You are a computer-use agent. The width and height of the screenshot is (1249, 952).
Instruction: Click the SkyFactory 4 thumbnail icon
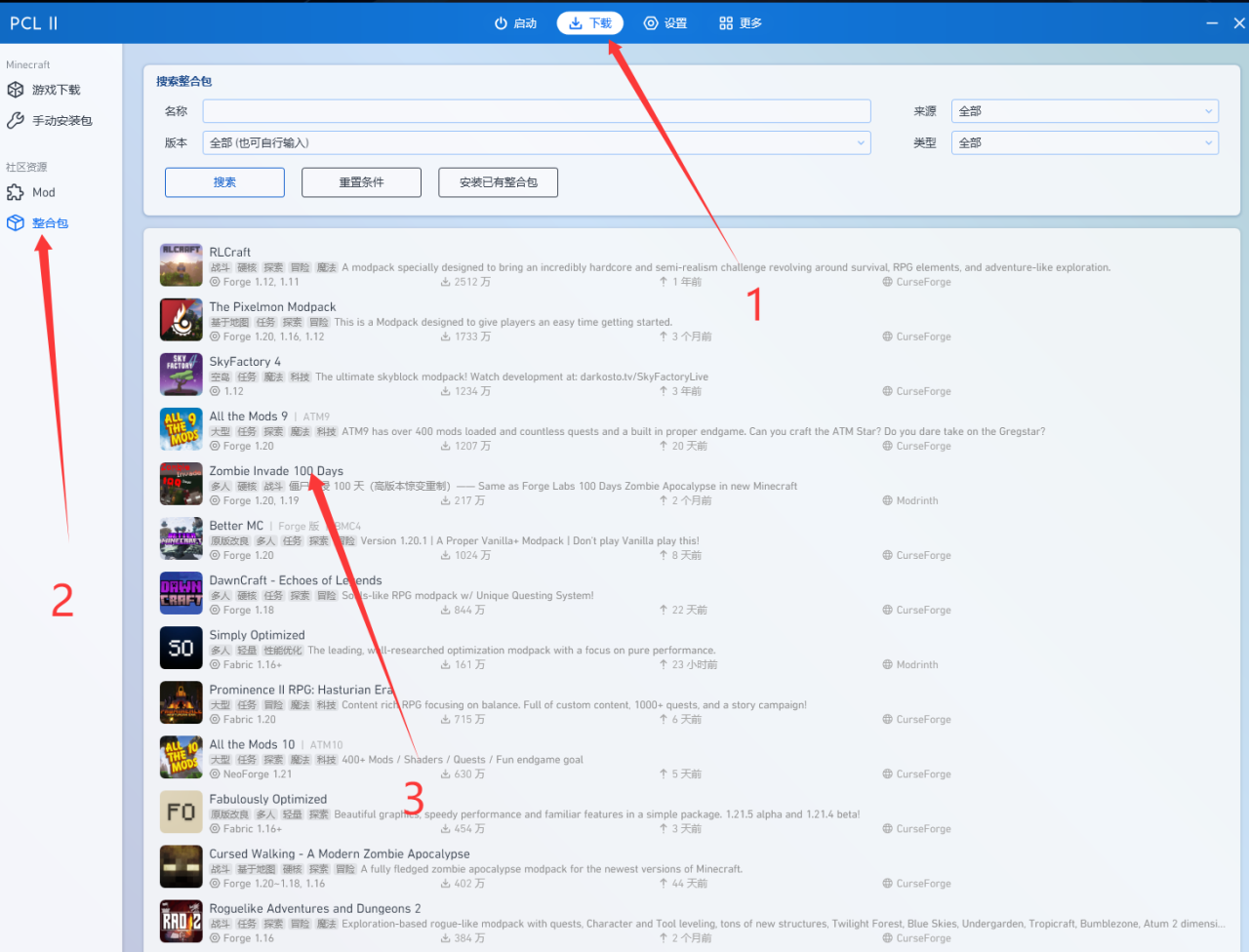181,375
